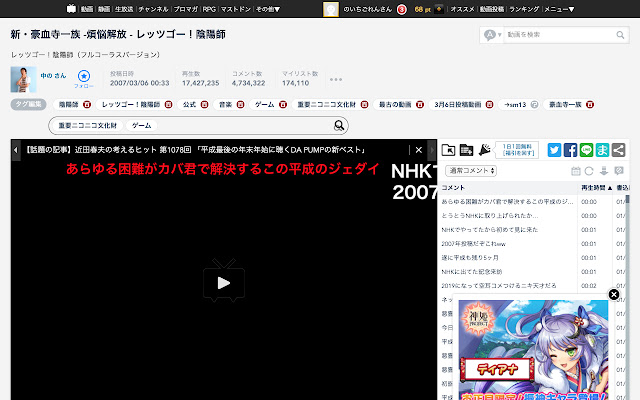Share the video on Facebook
The height and width of the screenshot is (400, 640).
click(x=570, y=150)
